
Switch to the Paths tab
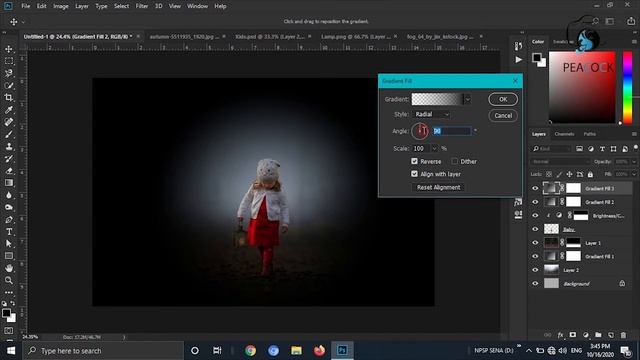589,134
